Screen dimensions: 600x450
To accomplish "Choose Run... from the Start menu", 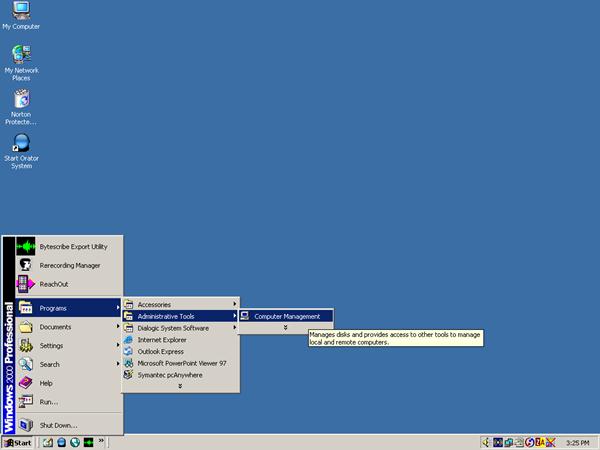I will point(69,402).
